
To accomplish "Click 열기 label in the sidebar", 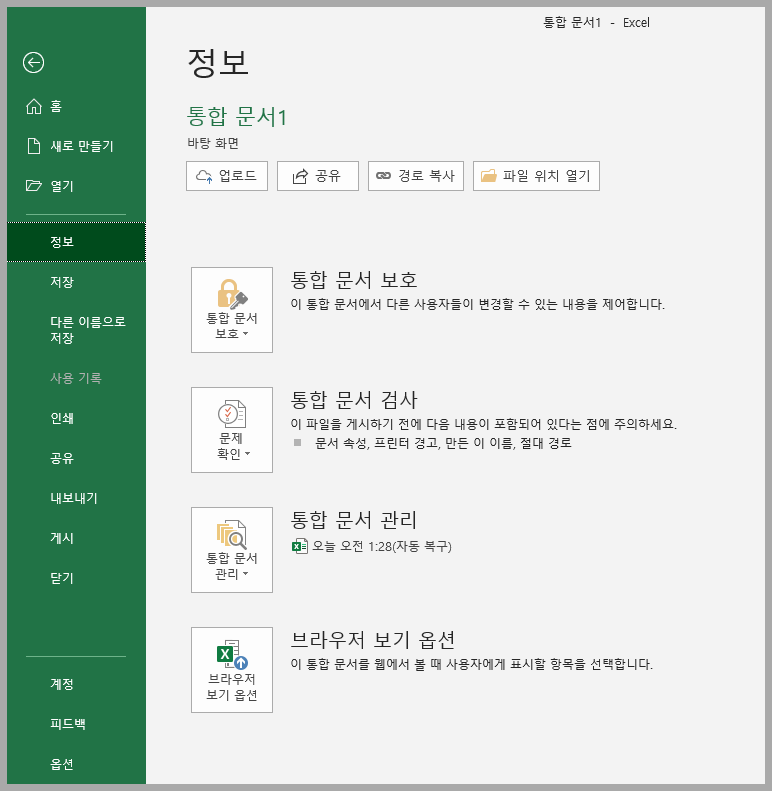I will pos(62,186).
